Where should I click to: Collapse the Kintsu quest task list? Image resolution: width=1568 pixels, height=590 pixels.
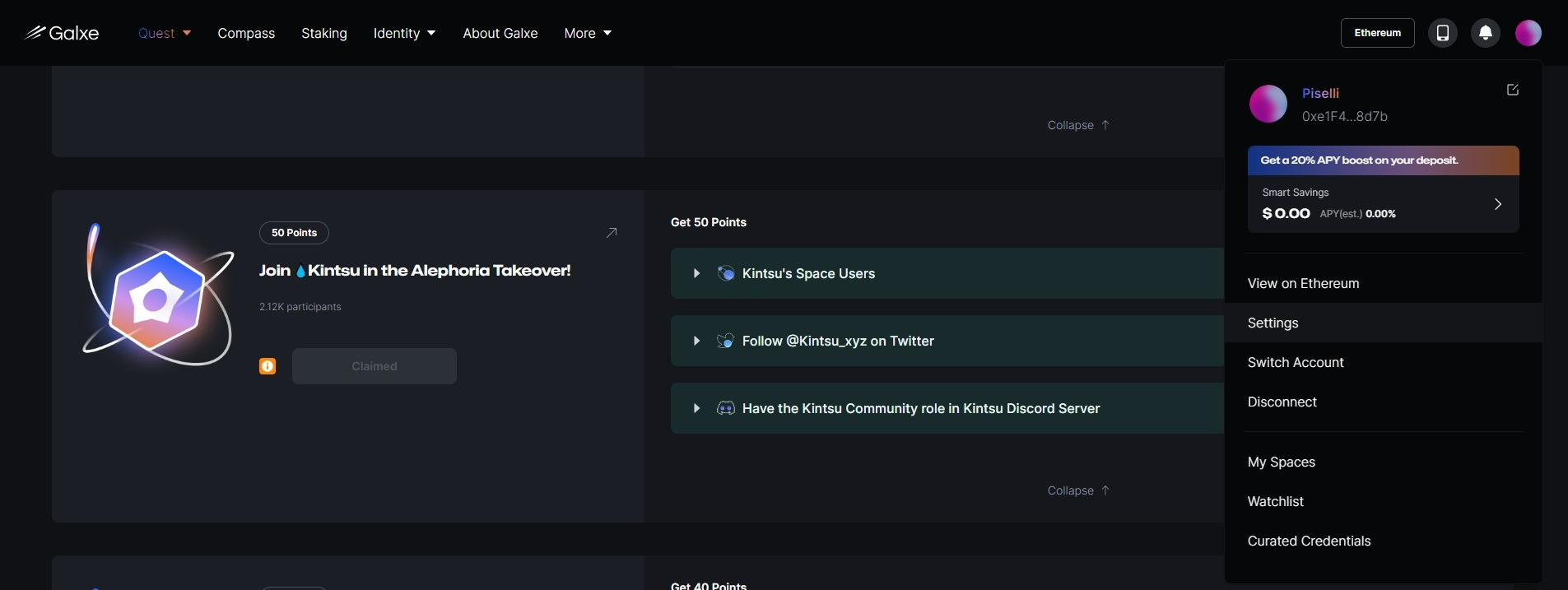click(1078, 490)
